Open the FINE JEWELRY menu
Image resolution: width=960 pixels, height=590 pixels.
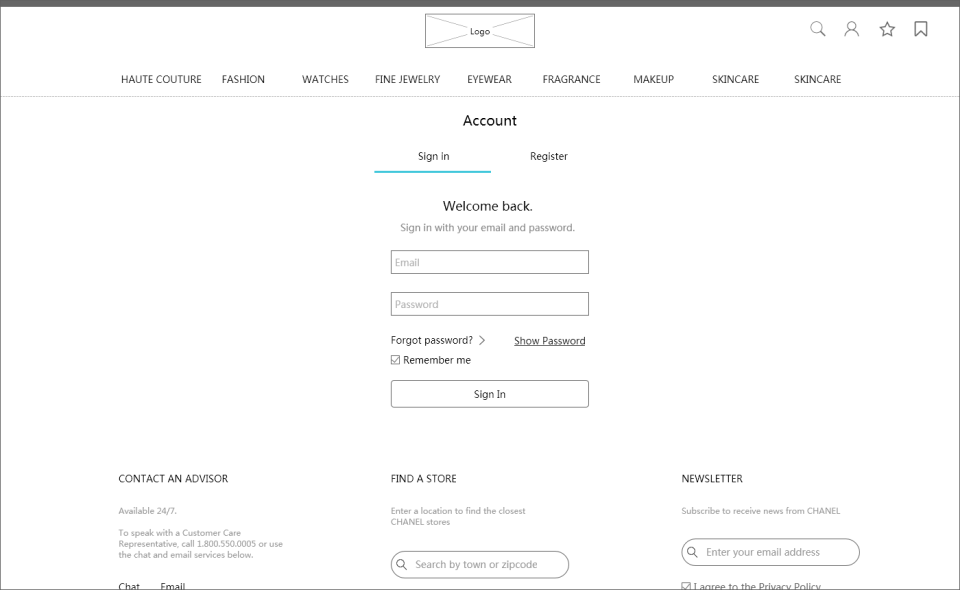point(408,79)
